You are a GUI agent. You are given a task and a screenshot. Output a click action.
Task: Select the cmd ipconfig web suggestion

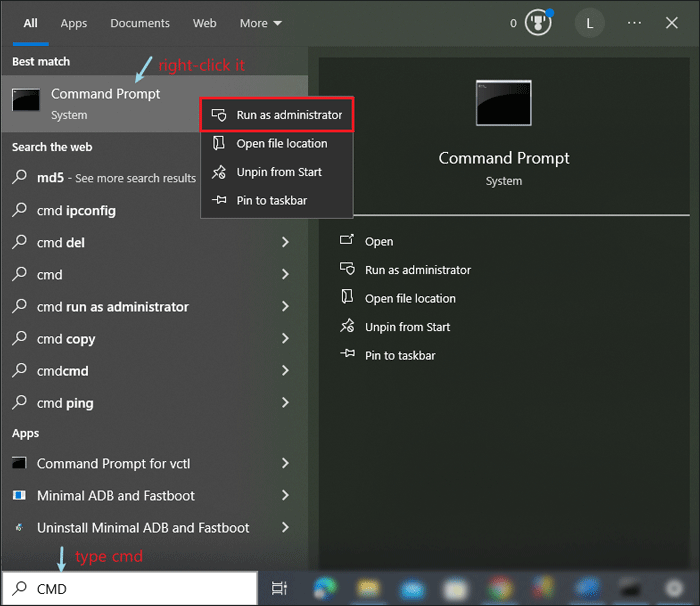(76, 210)
